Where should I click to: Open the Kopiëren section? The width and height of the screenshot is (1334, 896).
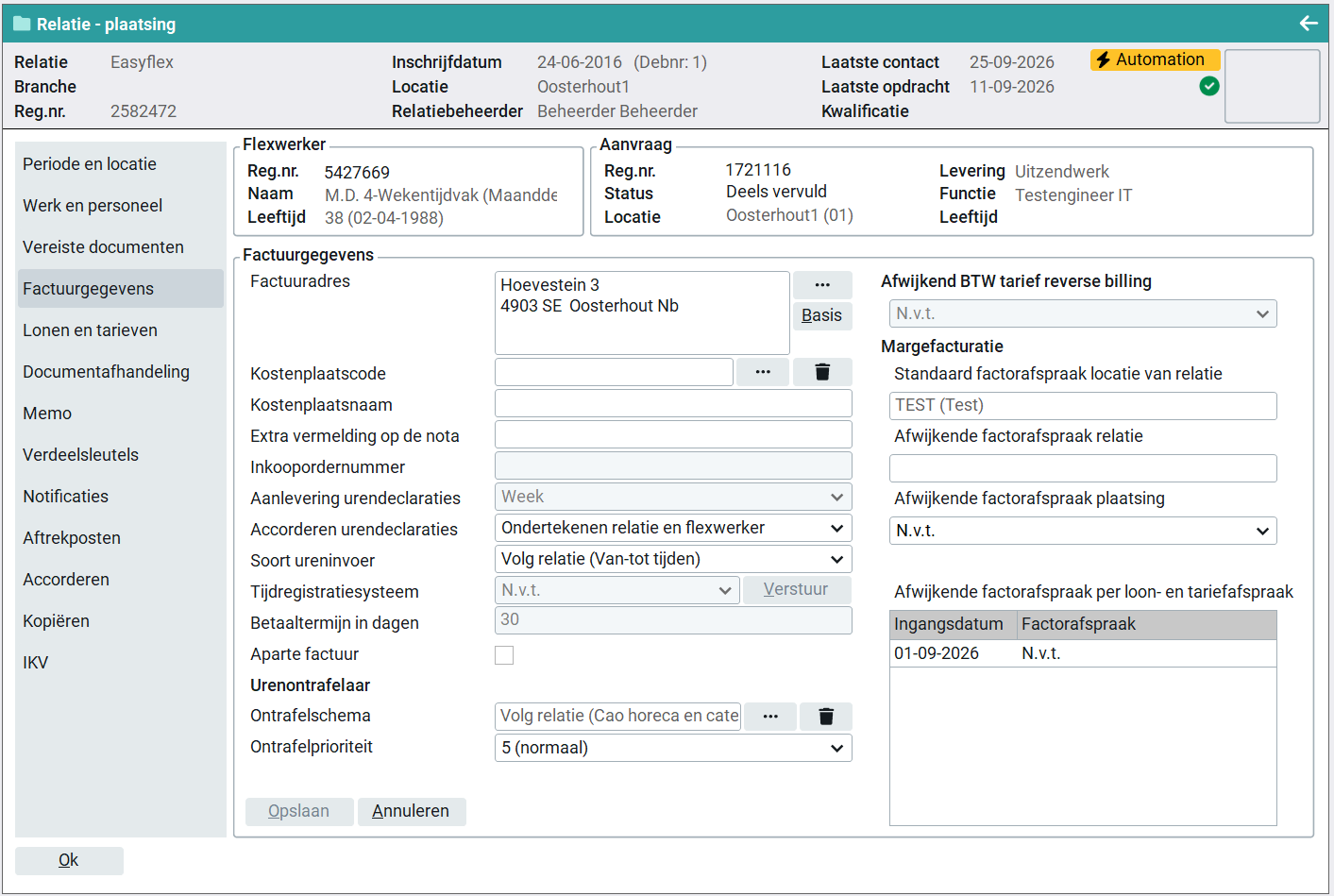tap(121, 621)
